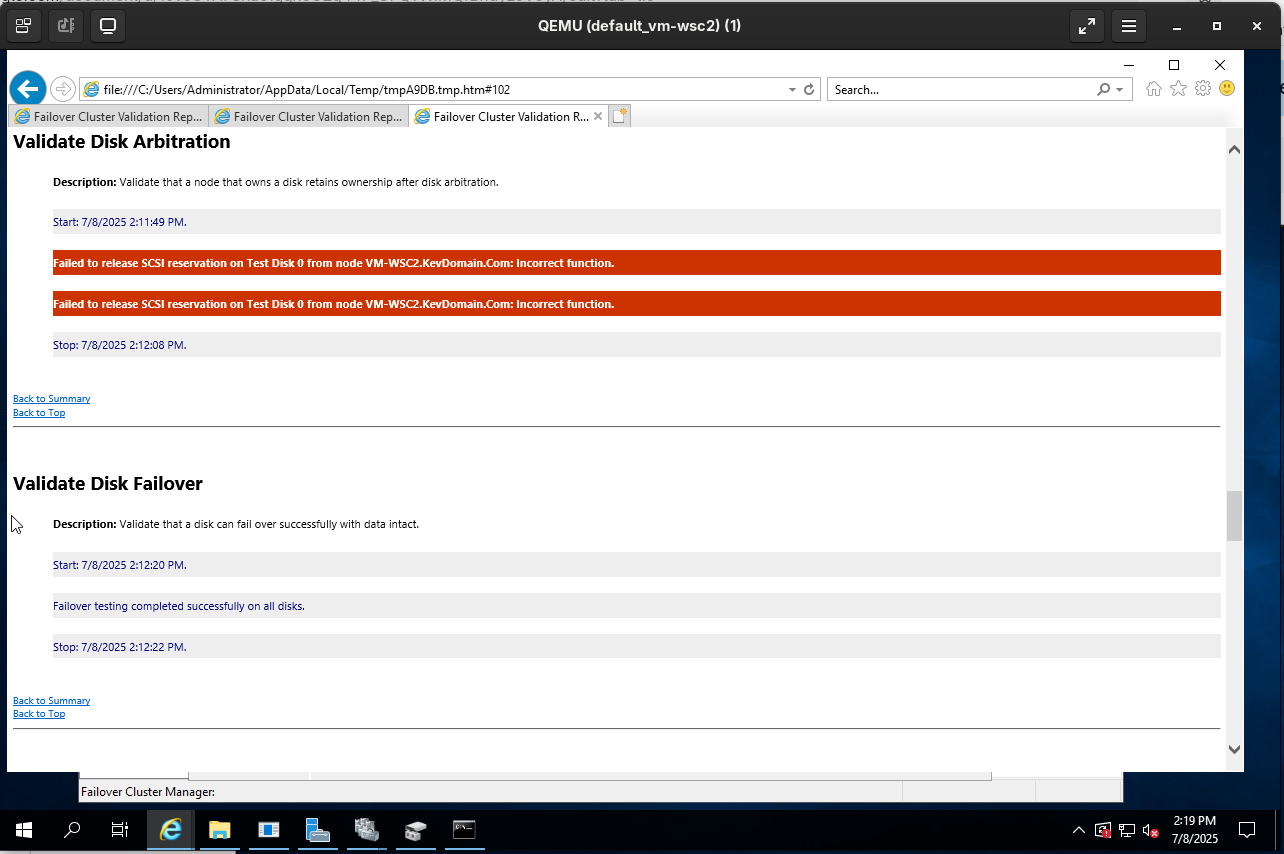The height and width of the screenshot is (854, 1284).
Task: Click Back to Summary under Validate Disk Arbitration
Action: click(51, 399)
